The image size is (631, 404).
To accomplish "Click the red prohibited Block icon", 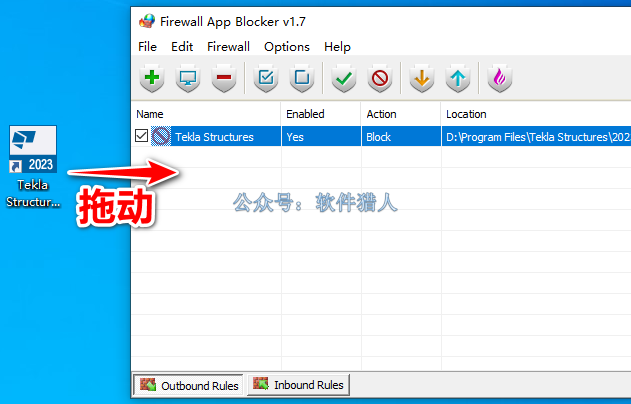I will click(x=380, y=78).
